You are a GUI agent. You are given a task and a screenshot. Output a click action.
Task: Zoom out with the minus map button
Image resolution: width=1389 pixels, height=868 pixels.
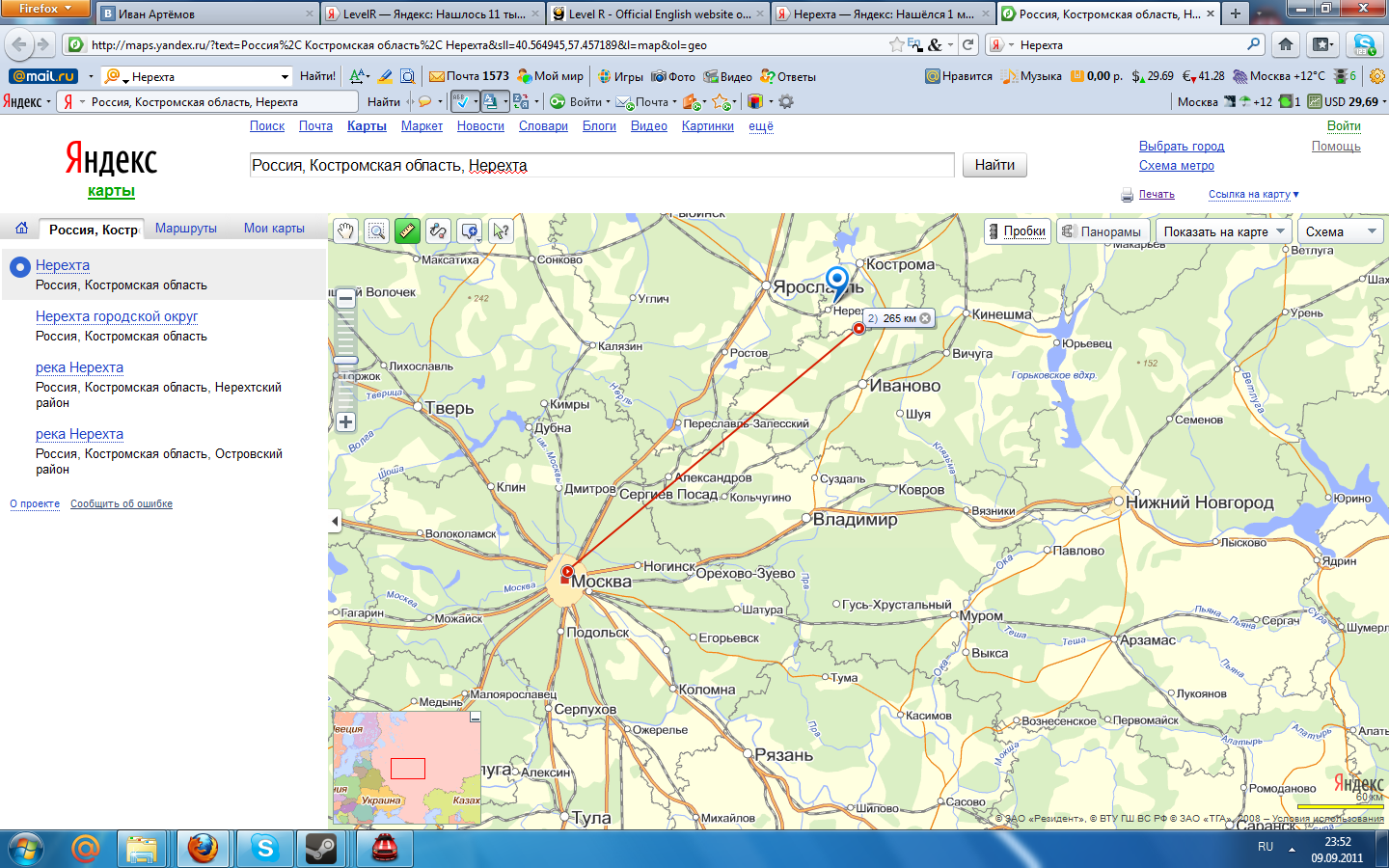click(345, 298)
